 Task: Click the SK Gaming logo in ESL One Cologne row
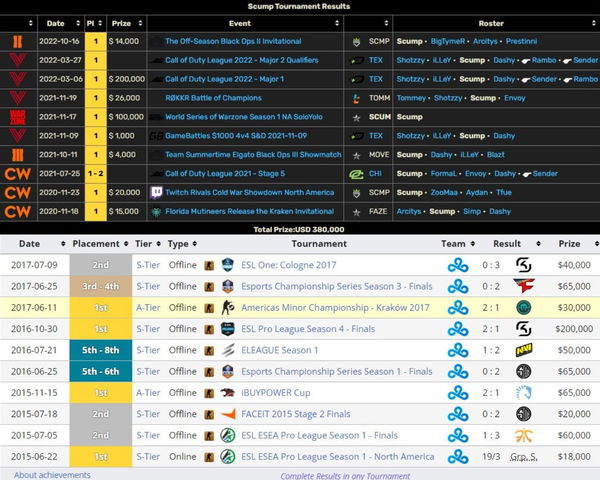523,265
